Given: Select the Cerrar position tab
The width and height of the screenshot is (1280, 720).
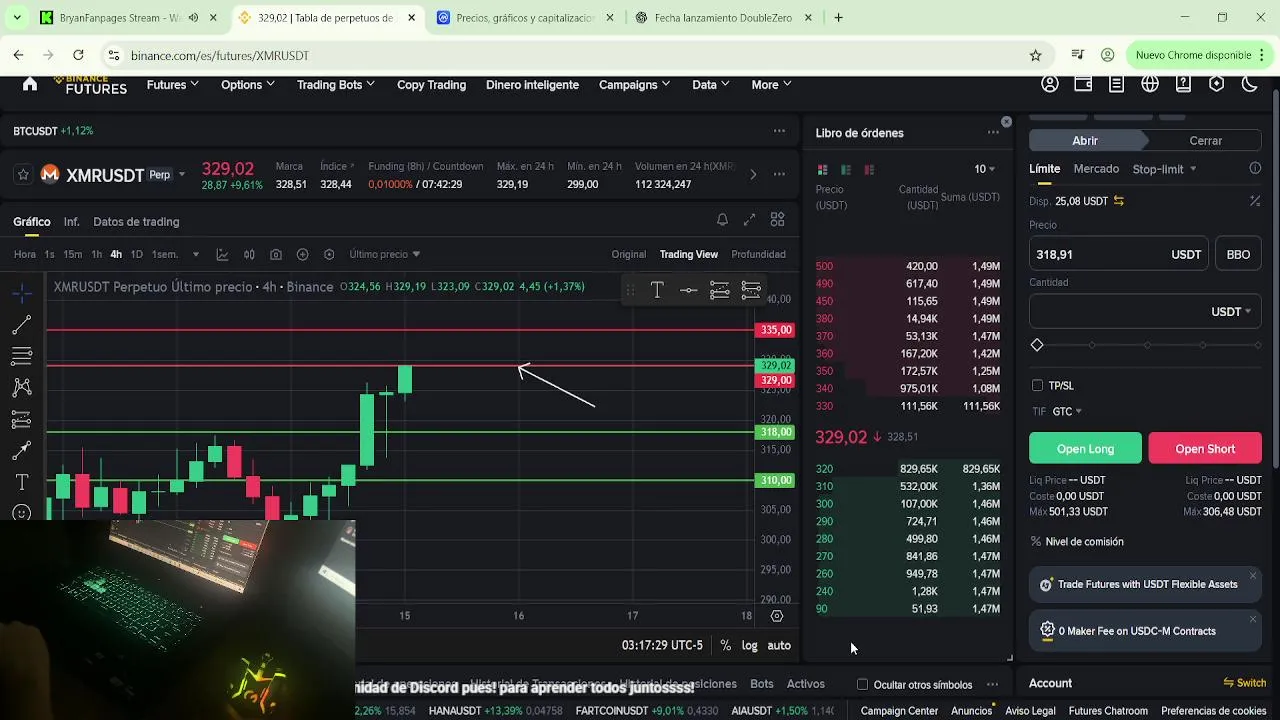Looking at the screenshot, I should [1205, 141].
